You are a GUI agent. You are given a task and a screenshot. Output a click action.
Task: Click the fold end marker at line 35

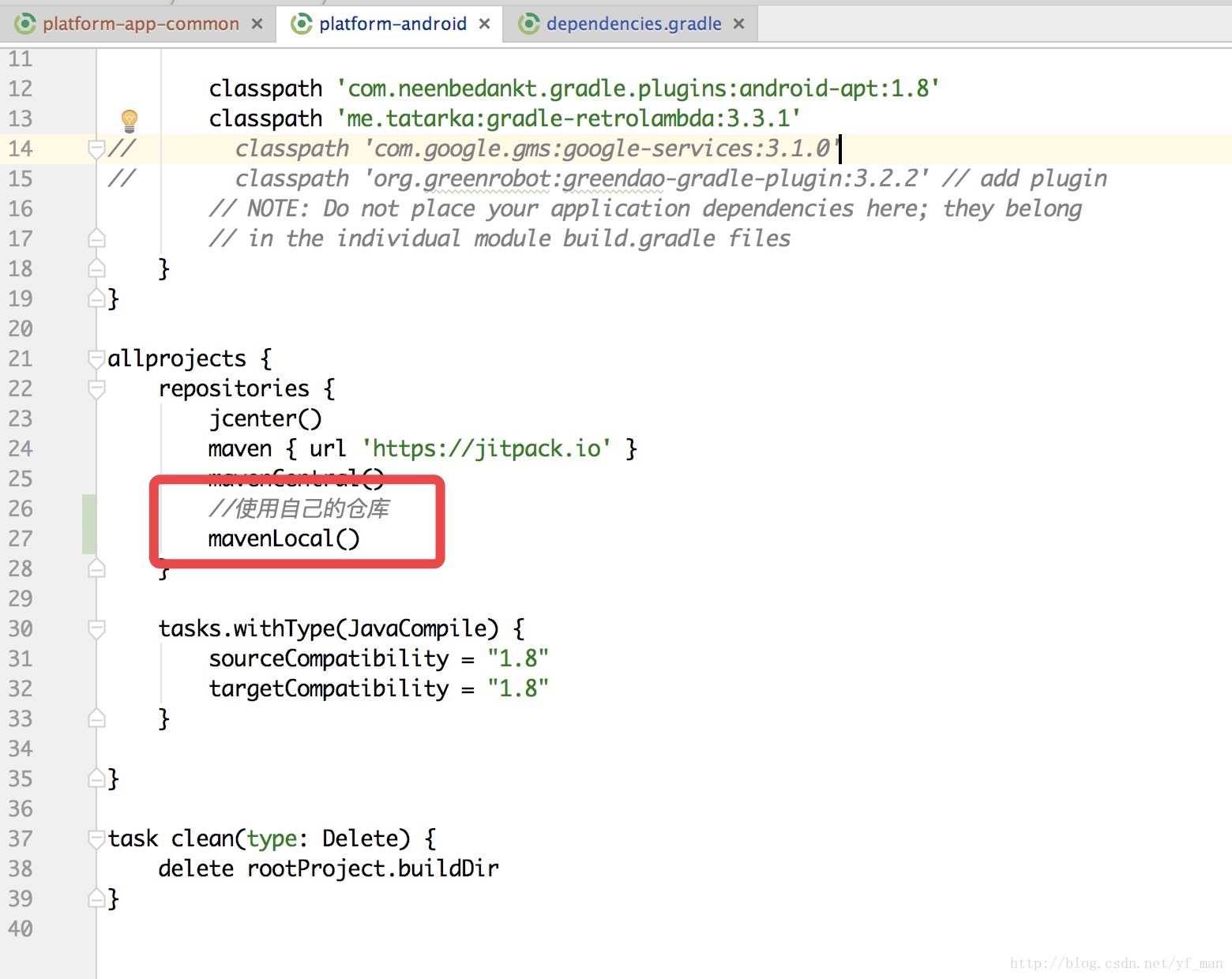(x=96, y=778)
